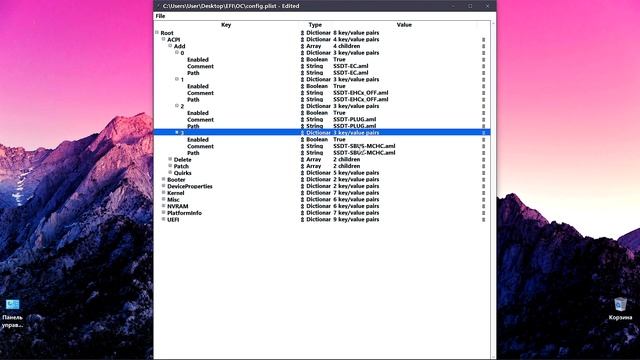Viewport: 640px width, 360px height.
Task: Minimize the config.plist window
Action: 453,6
